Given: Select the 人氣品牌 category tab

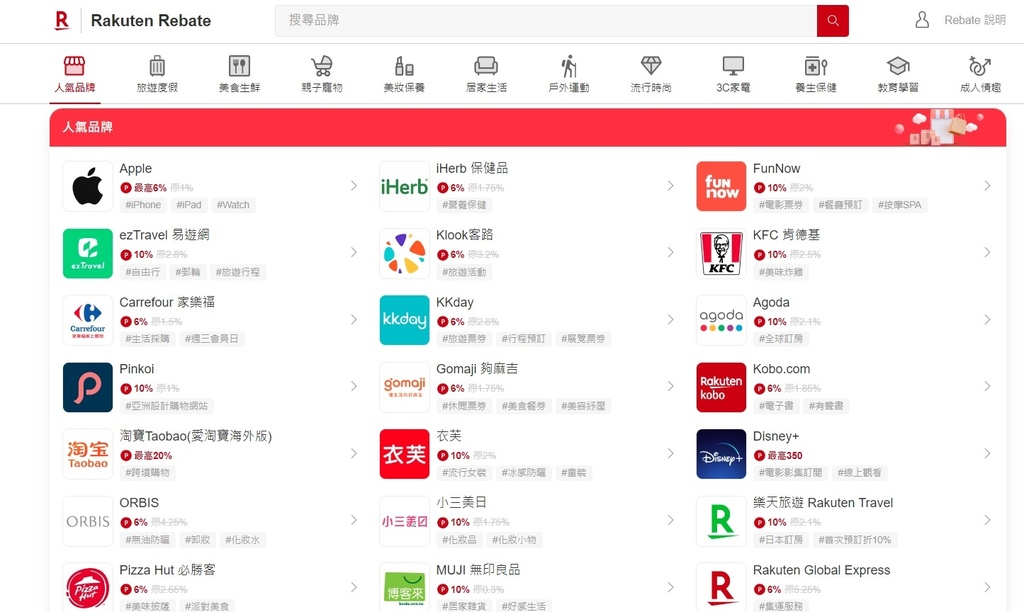Looking at the screenshot, I should click(74, 74).
